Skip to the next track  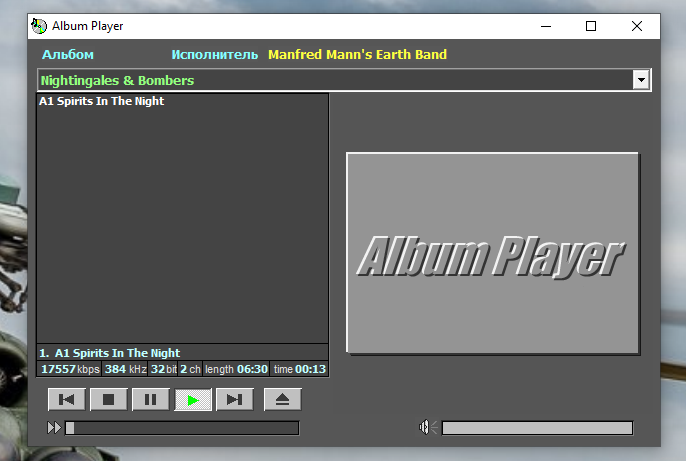(x=235, y=399)
